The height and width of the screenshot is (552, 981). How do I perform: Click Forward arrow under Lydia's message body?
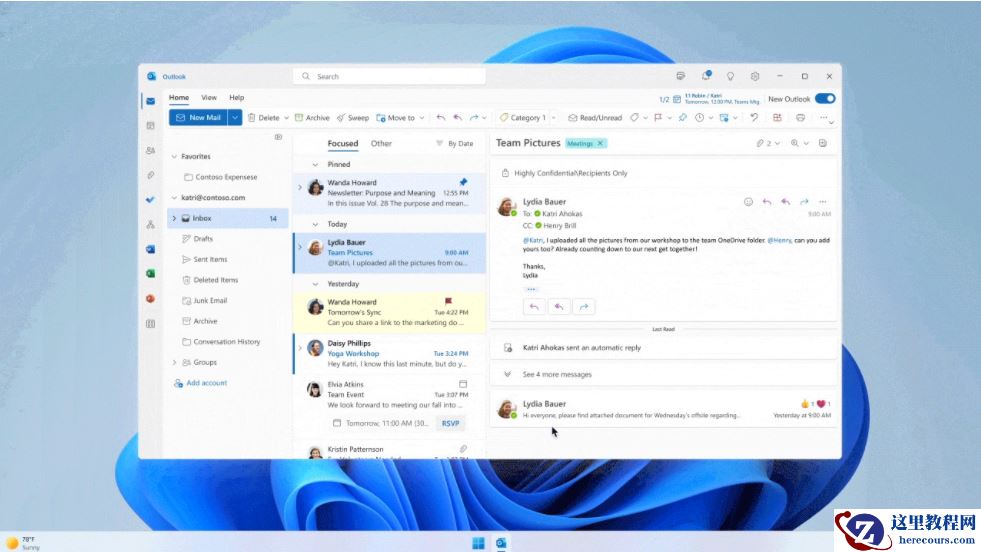click(x=584, y=307)
